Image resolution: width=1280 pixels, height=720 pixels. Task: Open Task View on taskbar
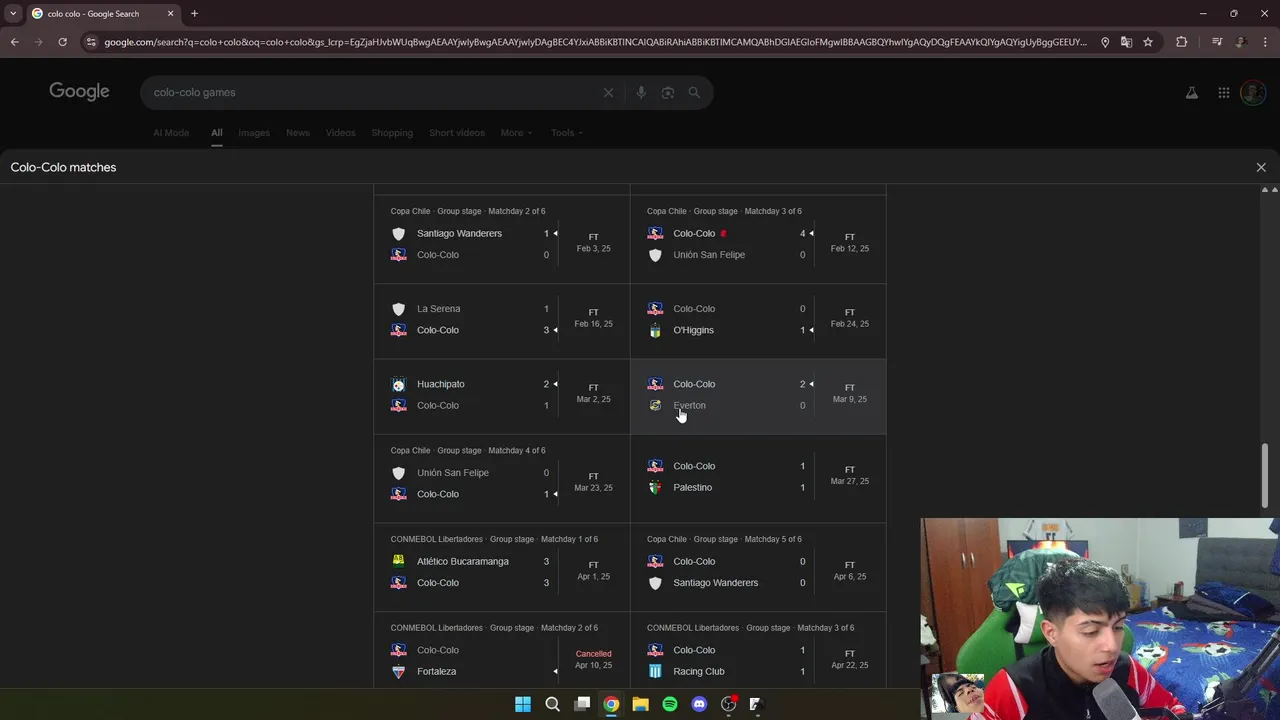click(x=582, y=704)
